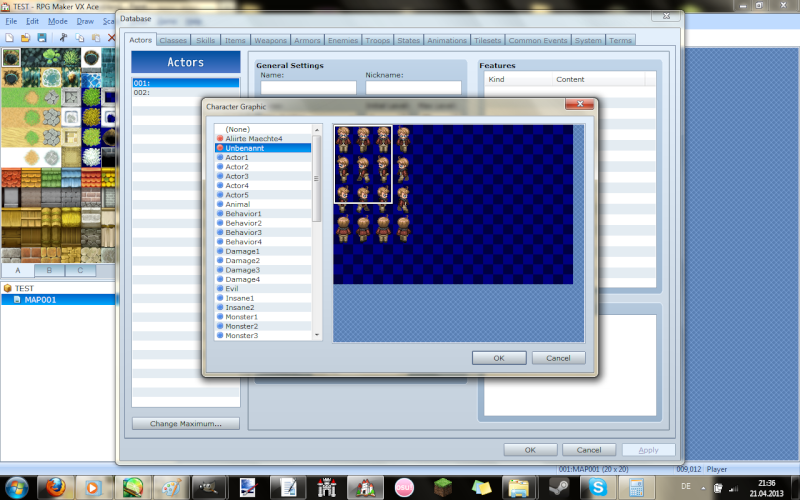Select Evil in the graphic list
The height and width of the screenshot is (500, 800).
click(x=263, y=288)
